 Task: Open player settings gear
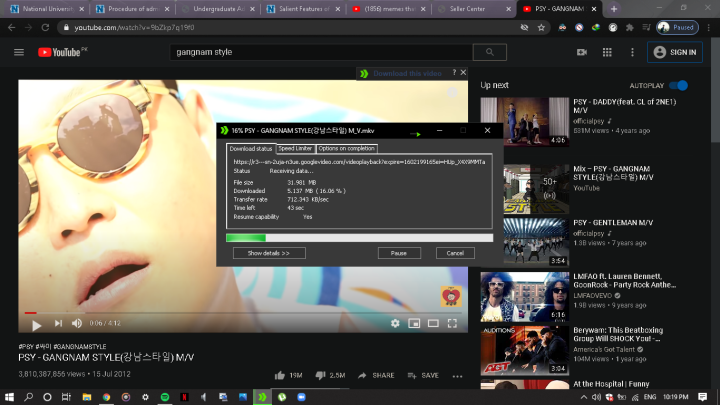pyautogui.click(x=395, y=323)
